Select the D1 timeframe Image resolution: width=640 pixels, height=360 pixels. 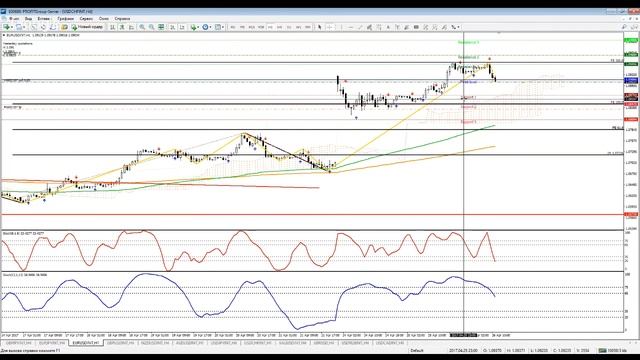click(289, 27)
